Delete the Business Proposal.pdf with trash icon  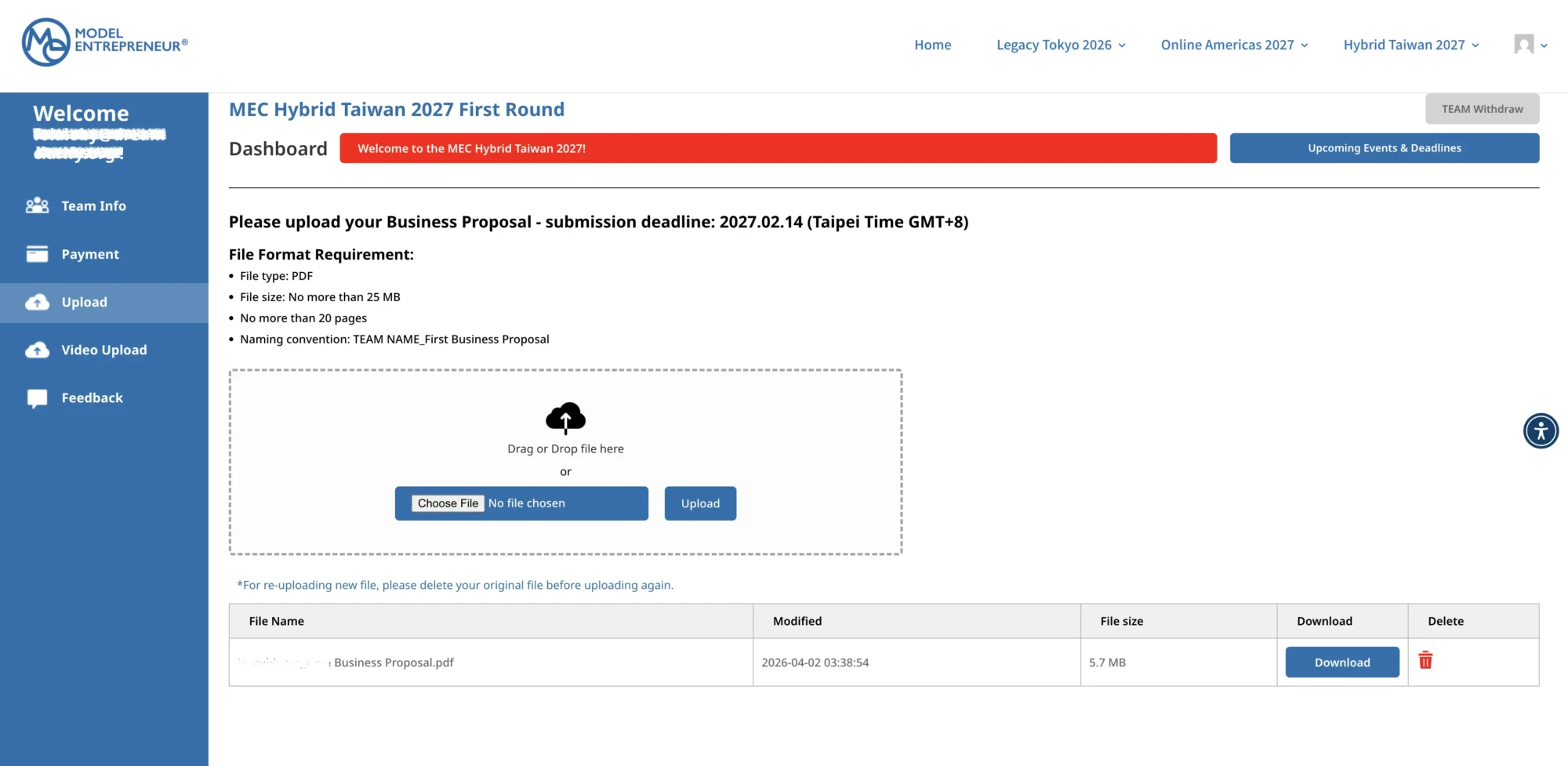point(1425,660)
